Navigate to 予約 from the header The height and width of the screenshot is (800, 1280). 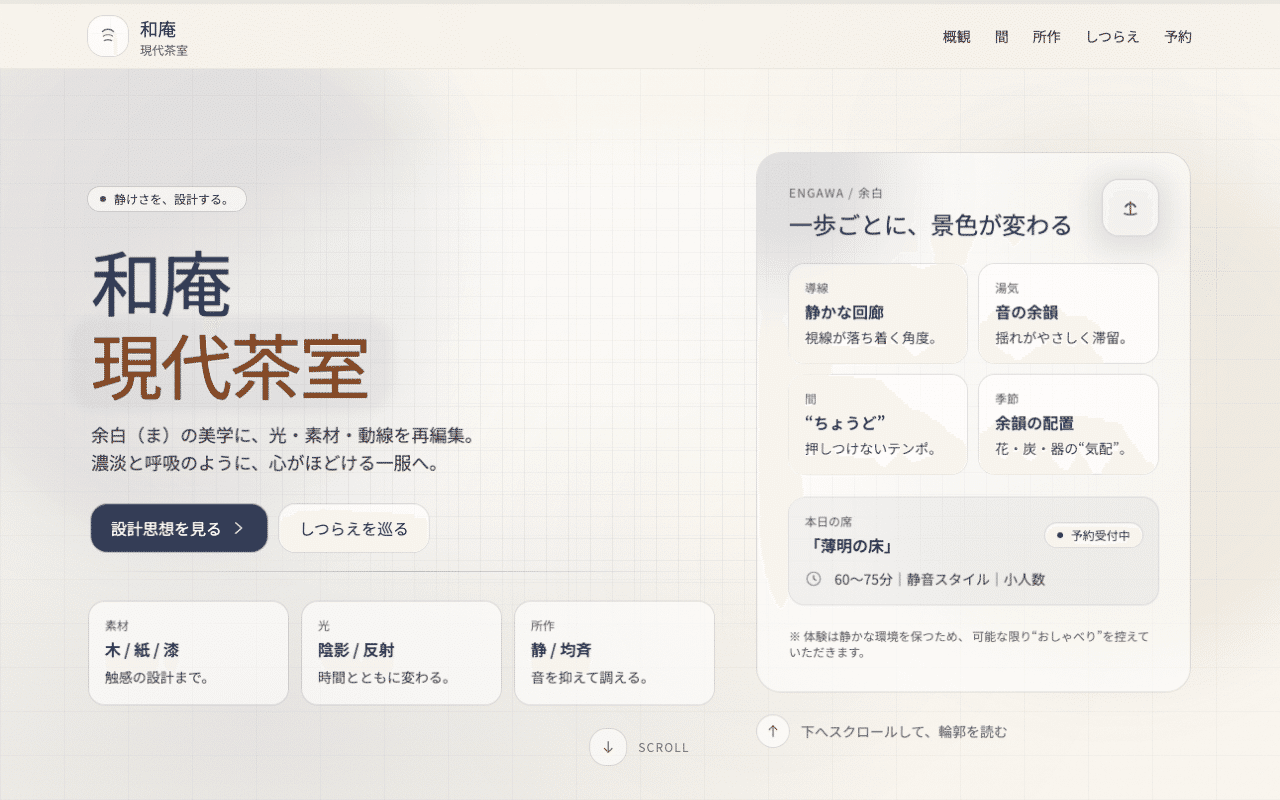pyautogui.click(x=1178, y=37)
